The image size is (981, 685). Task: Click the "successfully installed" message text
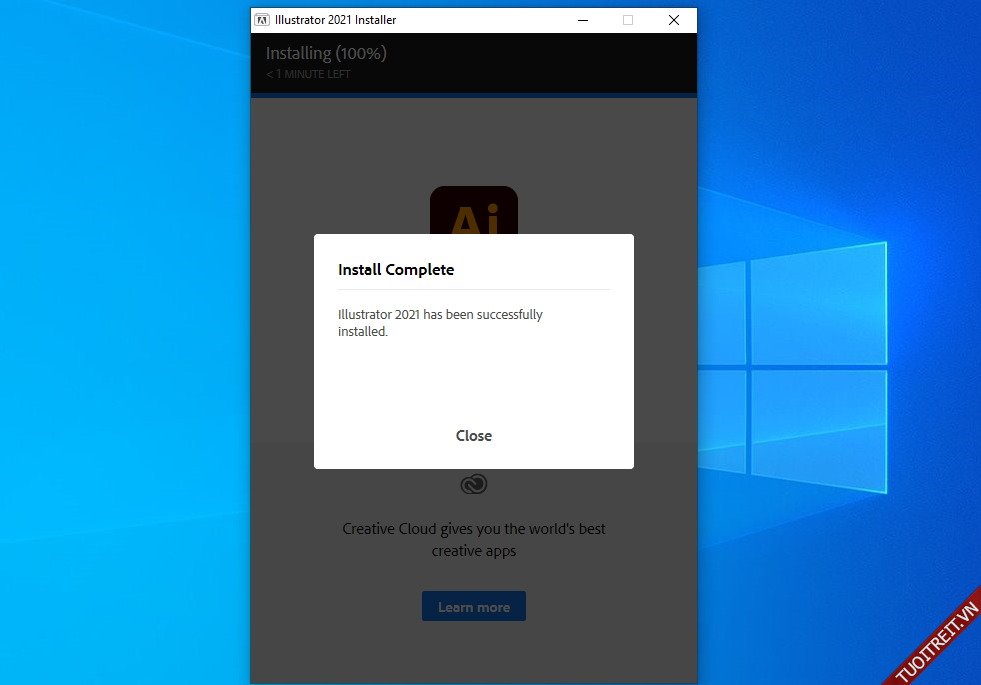point(440,322)
